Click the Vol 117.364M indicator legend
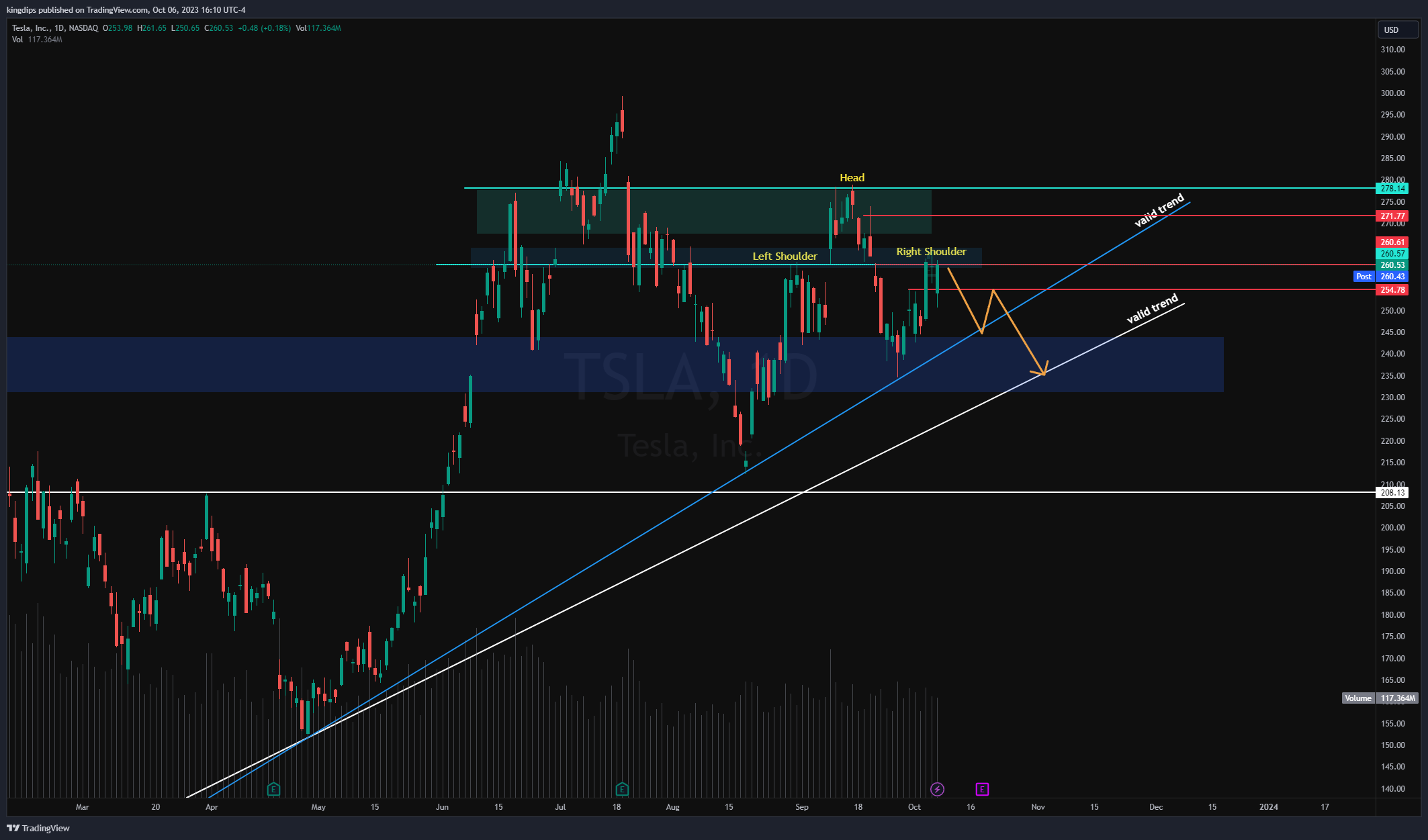 coord(37,40)
